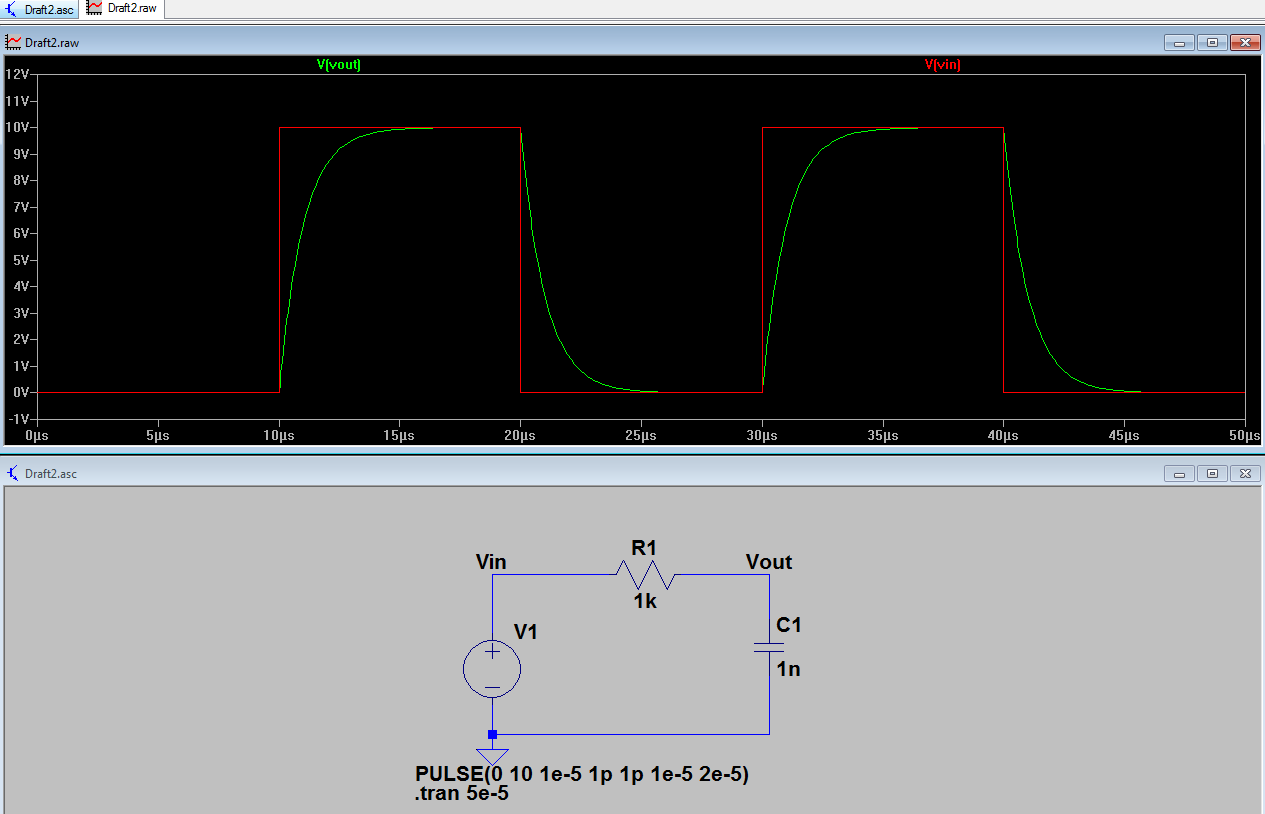Click the Vout net label
The image size is (1265, 814).
(x=768, y=562)
